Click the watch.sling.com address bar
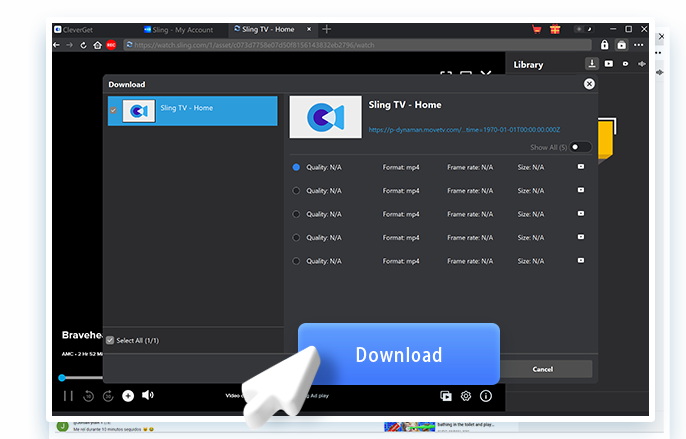The image size is (686, 439). 357,45
